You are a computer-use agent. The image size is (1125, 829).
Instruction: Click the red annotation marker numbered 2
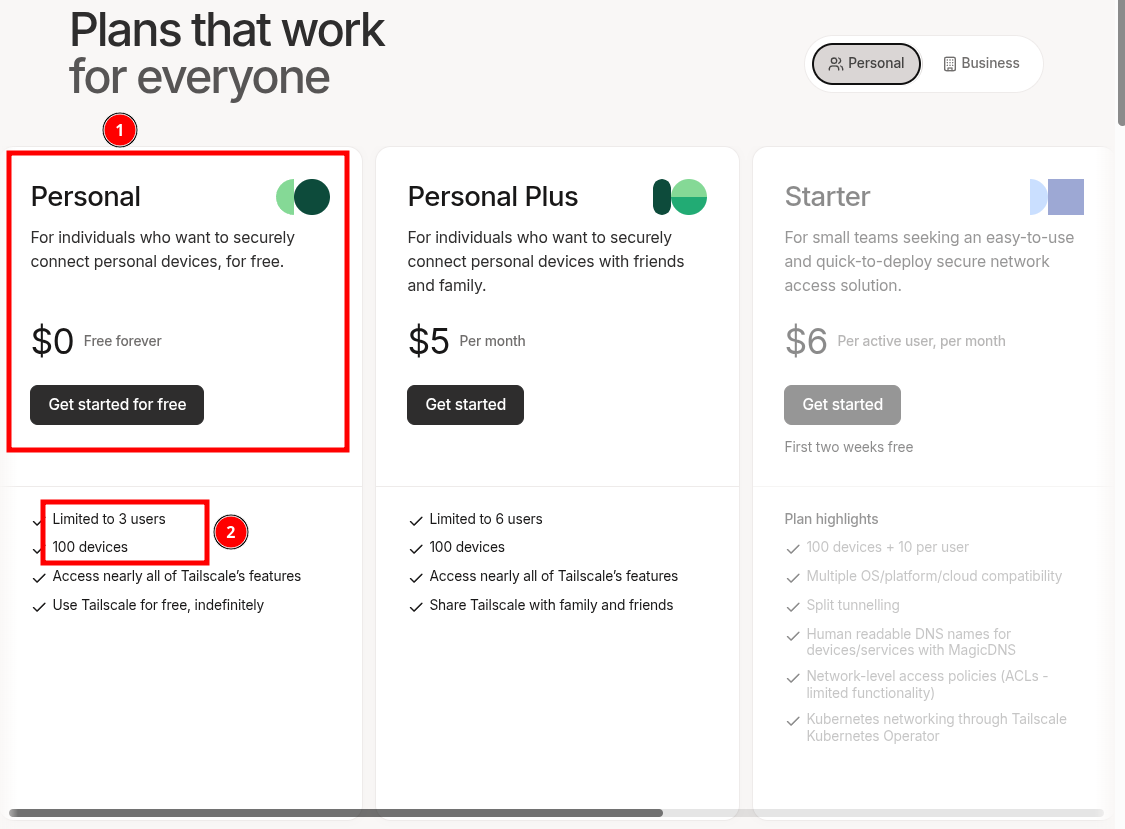point(230,532)
